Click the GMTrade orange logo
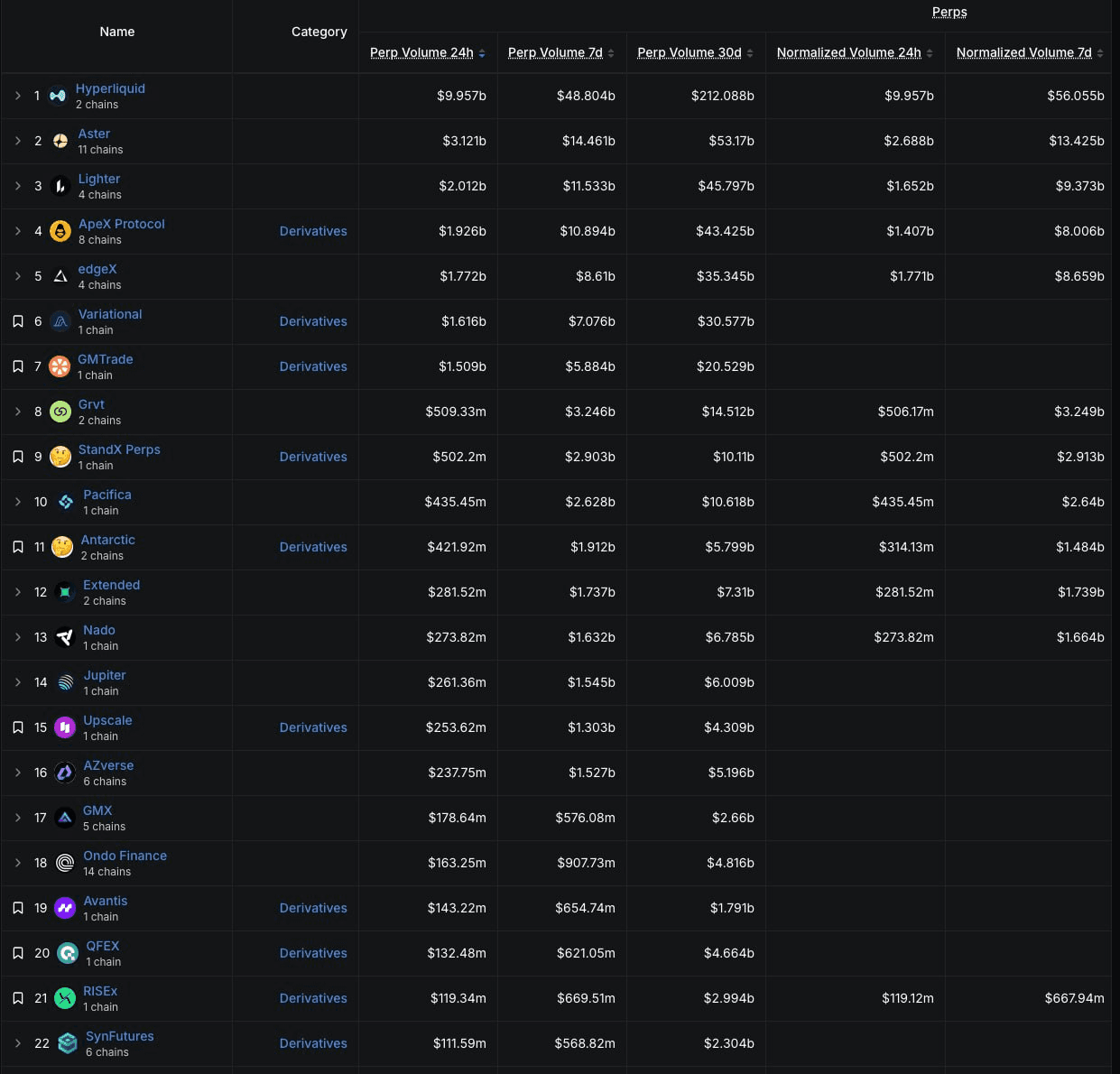This screenshot has height=1074, width=1120. click(x=60, y=366)
